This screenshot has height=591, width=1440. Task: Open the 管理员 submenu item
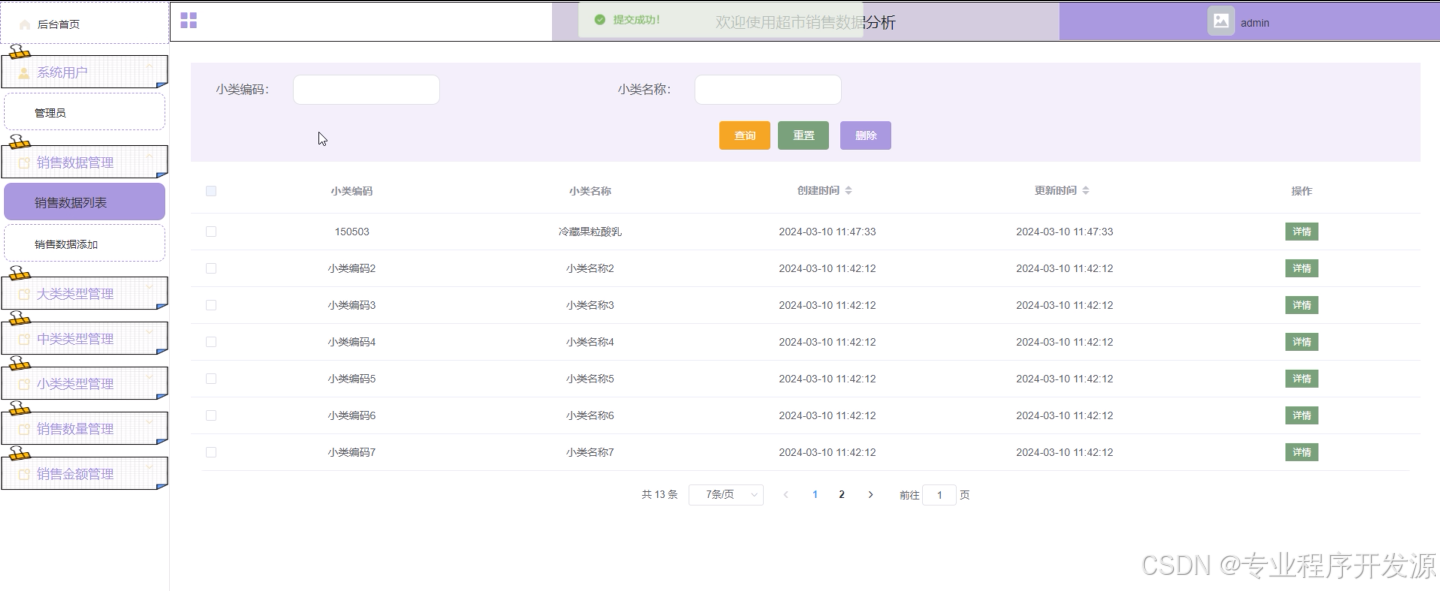click(x=84, y=112)
